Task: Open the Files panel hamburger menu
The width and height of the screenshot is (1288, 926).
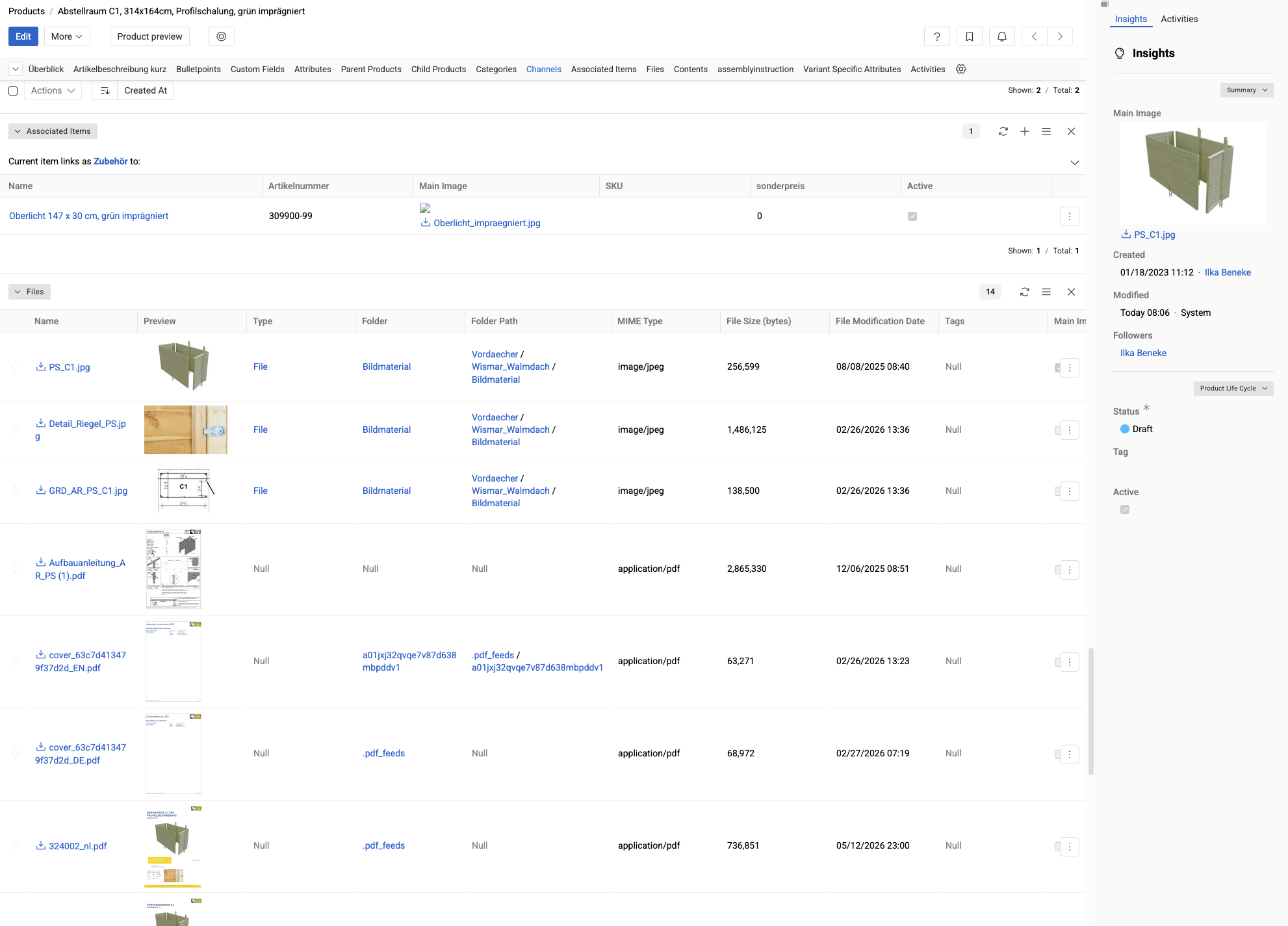Action: (x=1046, y=292)
